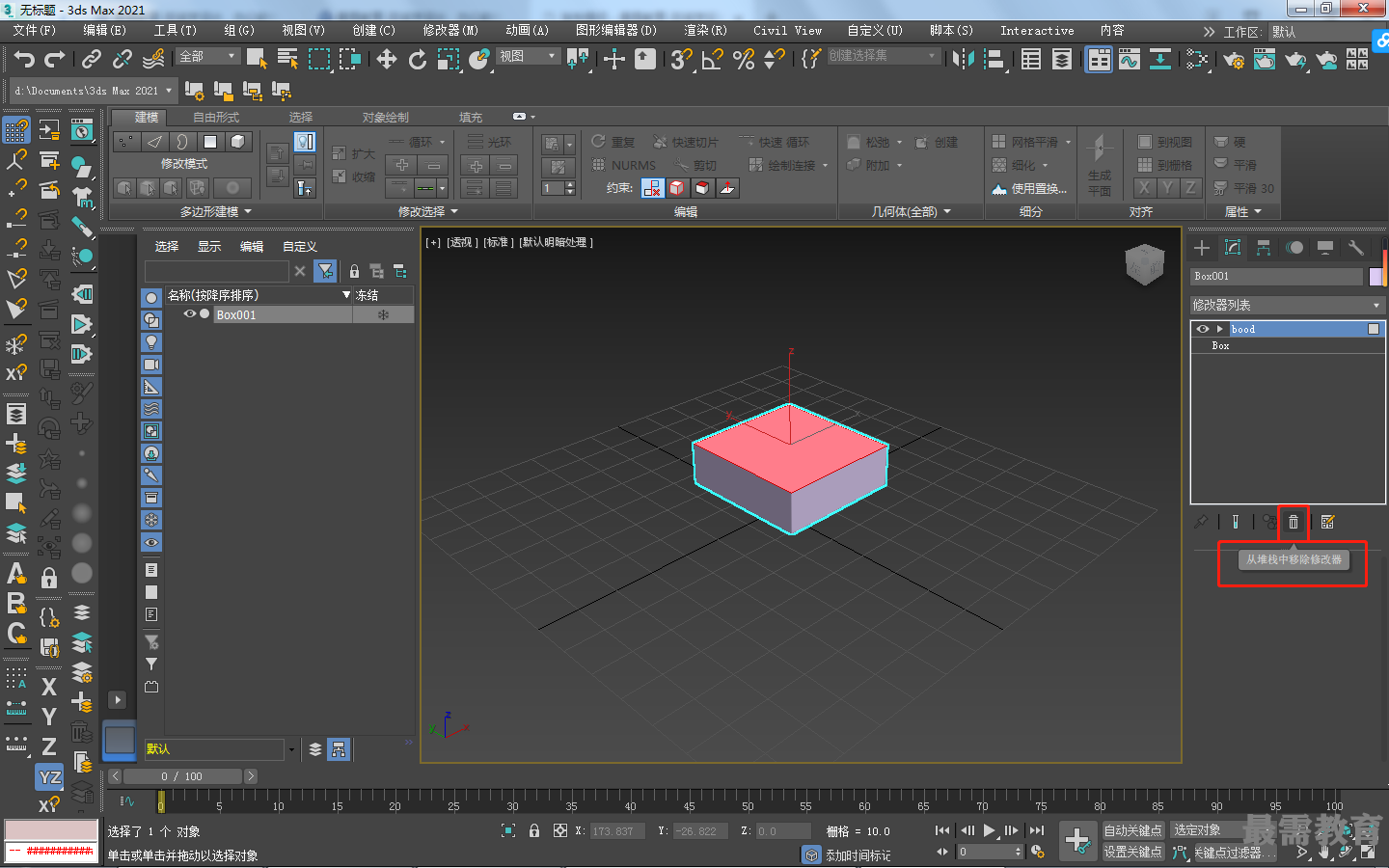This screenshot has height=868, width=1389.
Task: Activate the Select and Move tool
Action: [x=387, y=60]
